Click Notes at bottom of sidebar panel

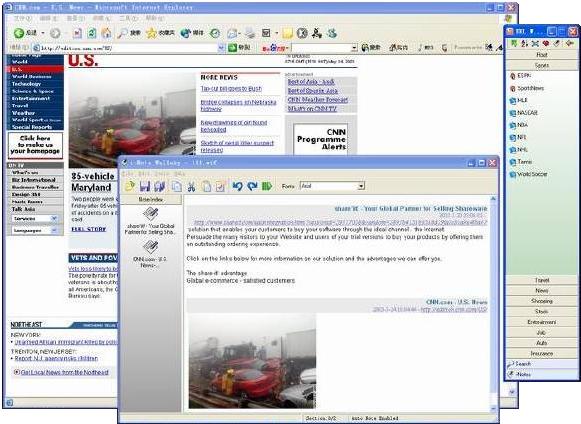(542, 374)
